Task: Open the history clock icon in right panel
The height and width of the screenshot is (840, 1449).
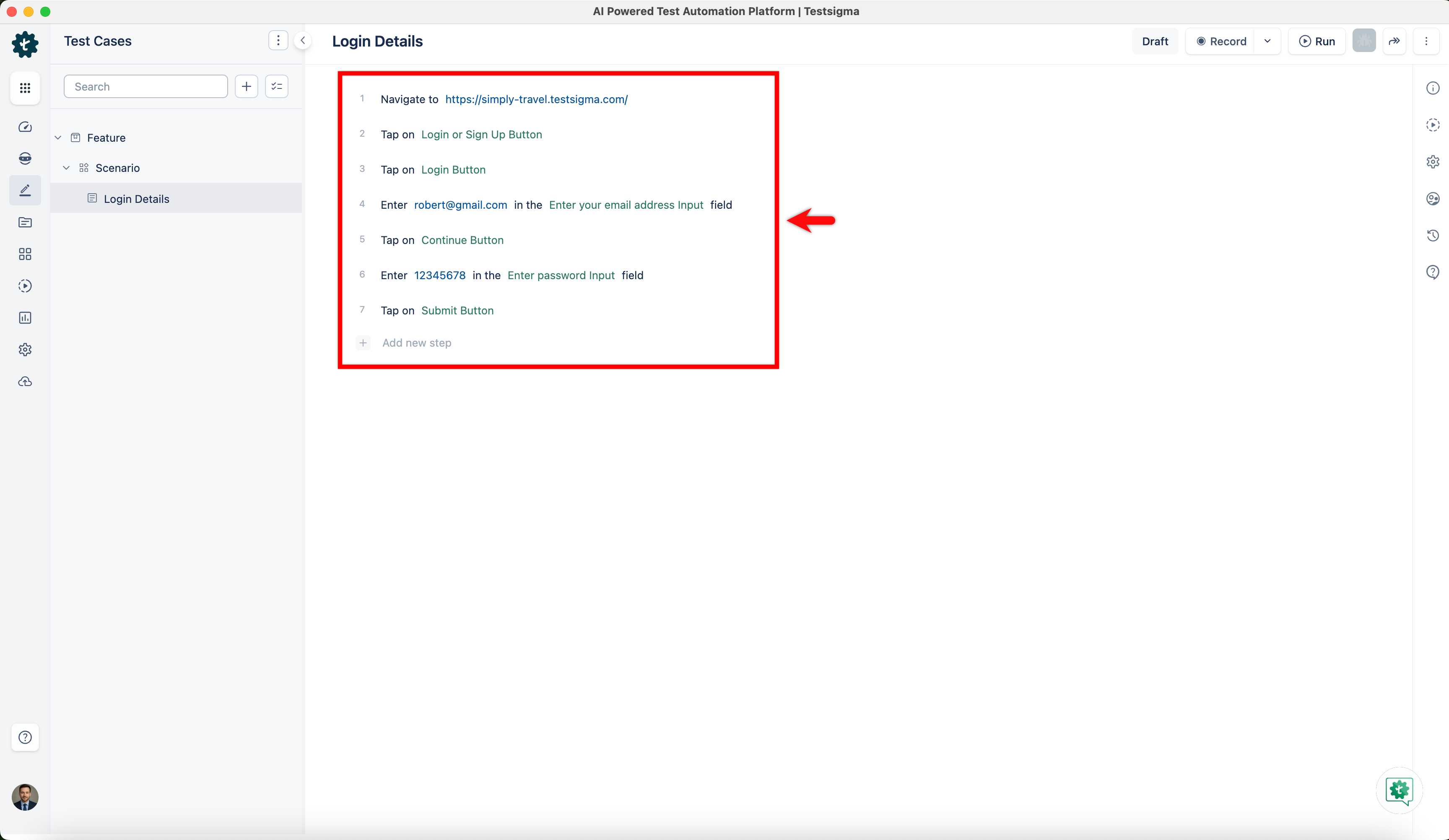Action: tap(1432, 235)
